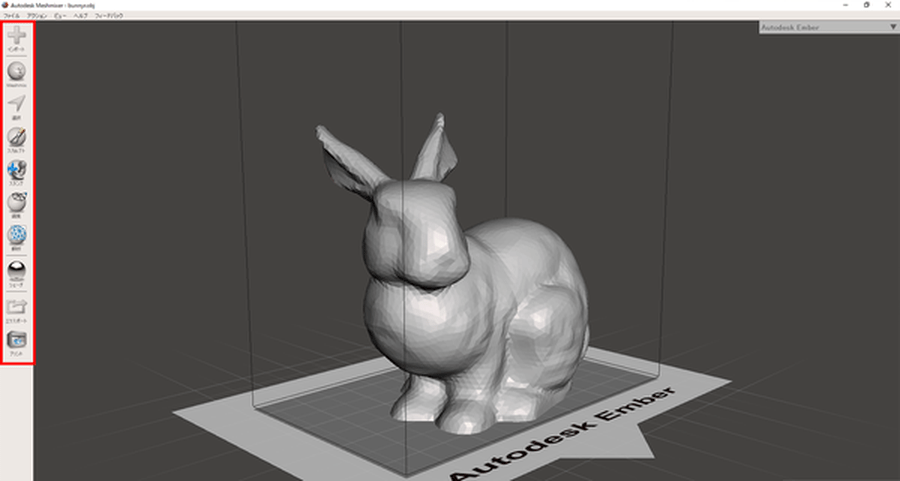Open the Print icon
900x481 pixels.
point(17,340)
